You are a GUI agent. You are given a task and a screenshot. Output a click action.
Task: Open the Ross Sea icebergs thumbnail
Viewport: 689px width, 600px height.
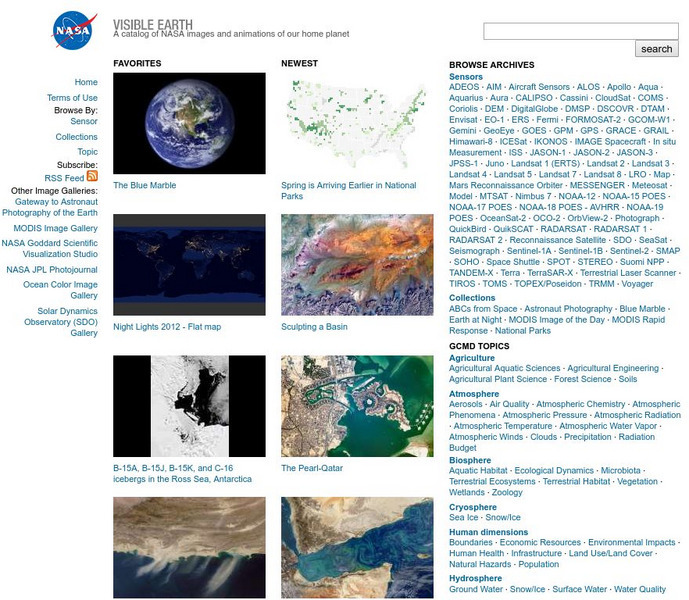[x=189, y=406]
